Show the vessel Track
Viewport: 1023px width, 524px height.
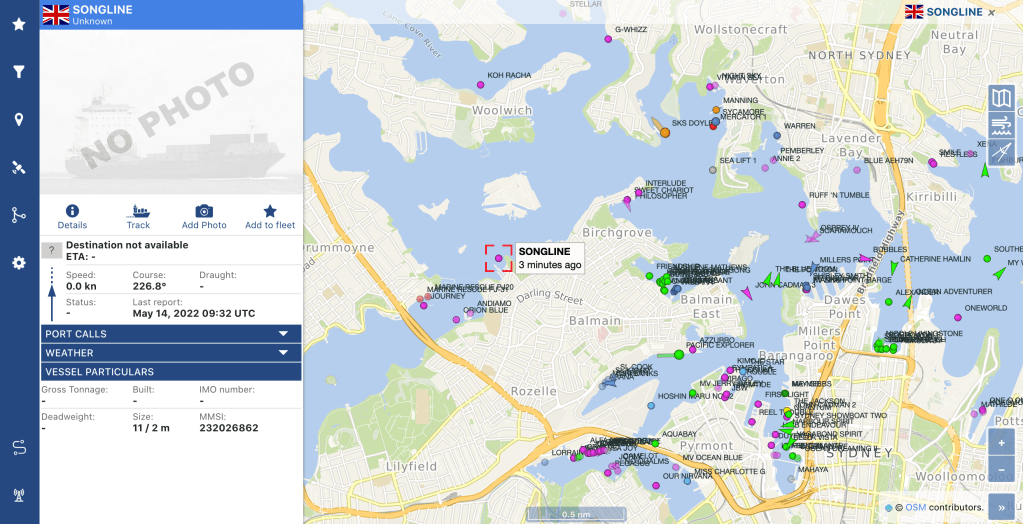(x=138, y=216)
